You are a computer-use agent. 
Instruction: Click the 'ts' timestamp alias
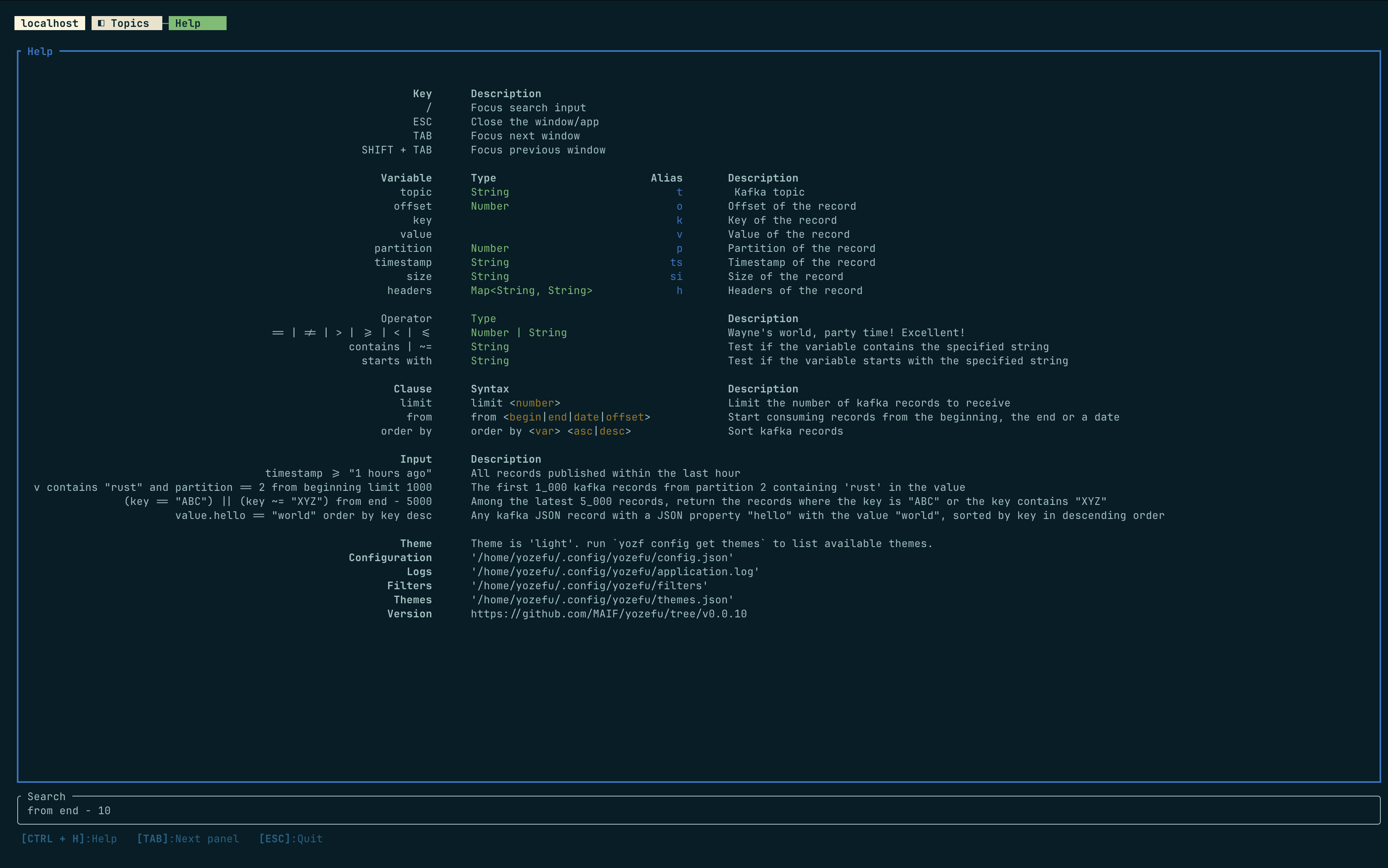coord(676,262)
